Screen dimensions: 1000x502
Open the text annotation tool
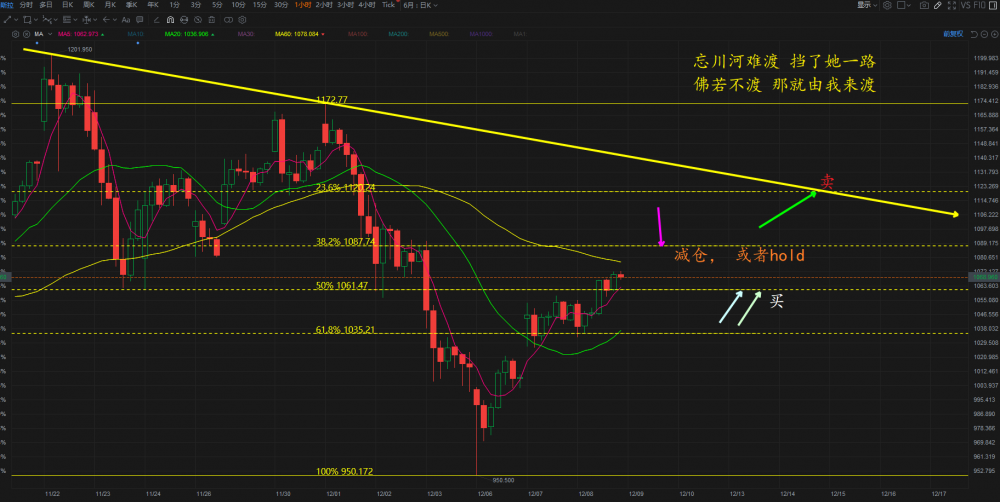click(x=126, y=20)
